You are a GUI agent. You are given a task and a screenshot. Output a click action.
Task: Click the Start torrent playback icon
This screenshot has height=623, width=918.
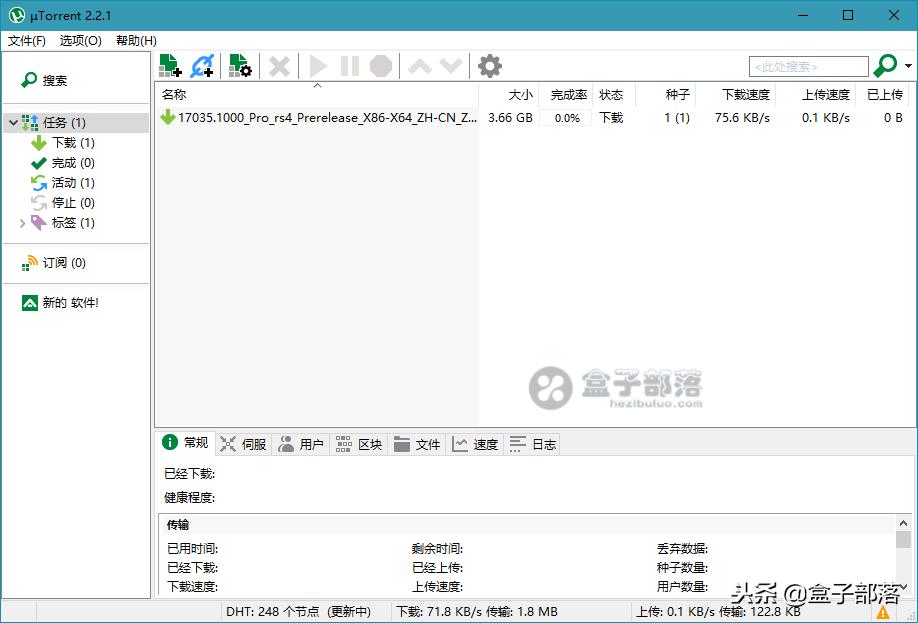coord(317,65)
